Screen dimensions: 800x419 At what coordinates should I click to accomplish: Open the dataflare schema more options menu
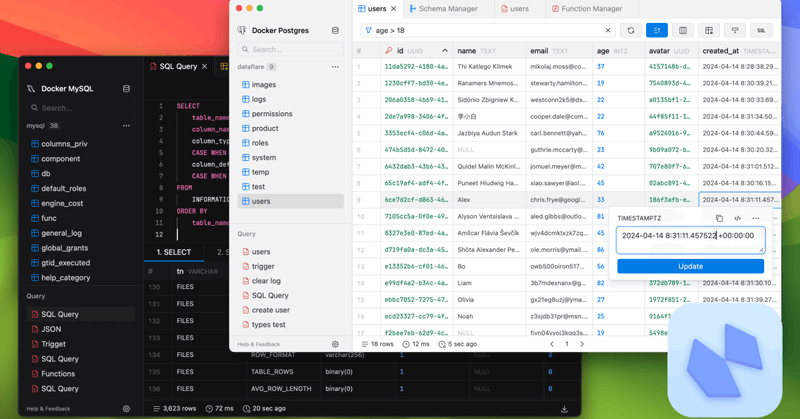coord(335,67)
